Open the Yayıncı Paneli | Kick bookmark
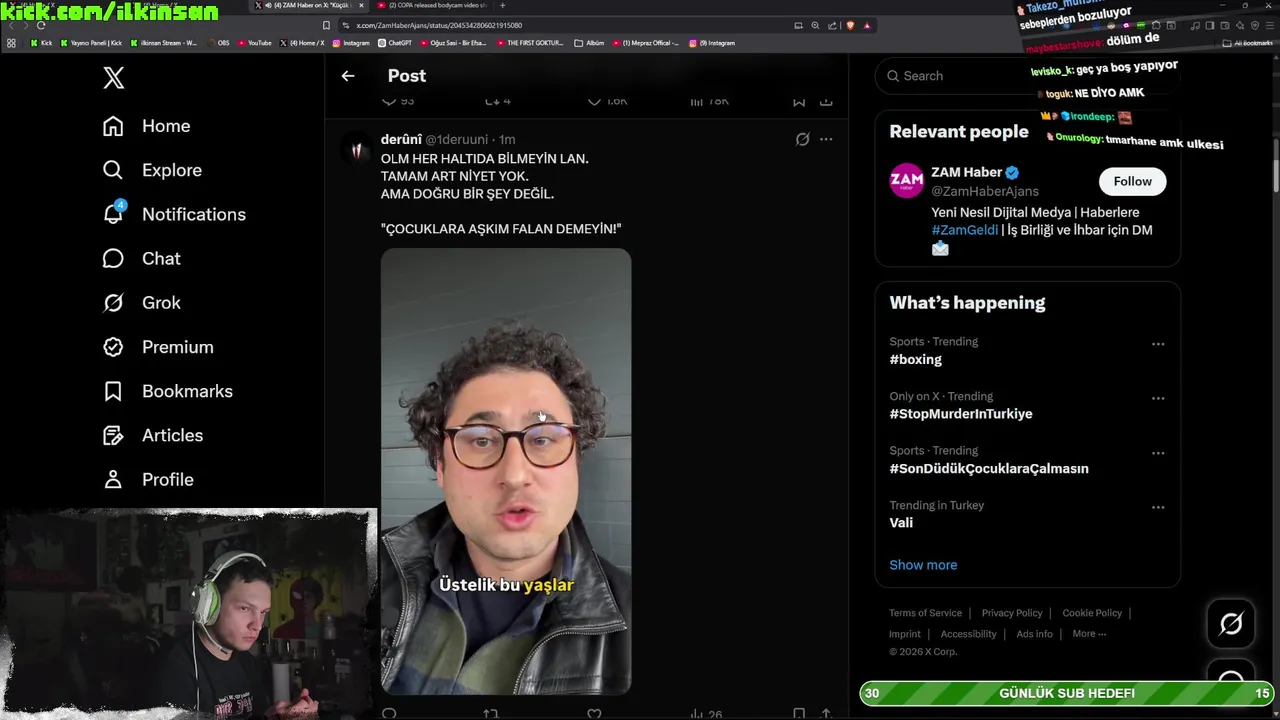The width and height of the screenshot is (1280, 720). [x=92, y=43]
